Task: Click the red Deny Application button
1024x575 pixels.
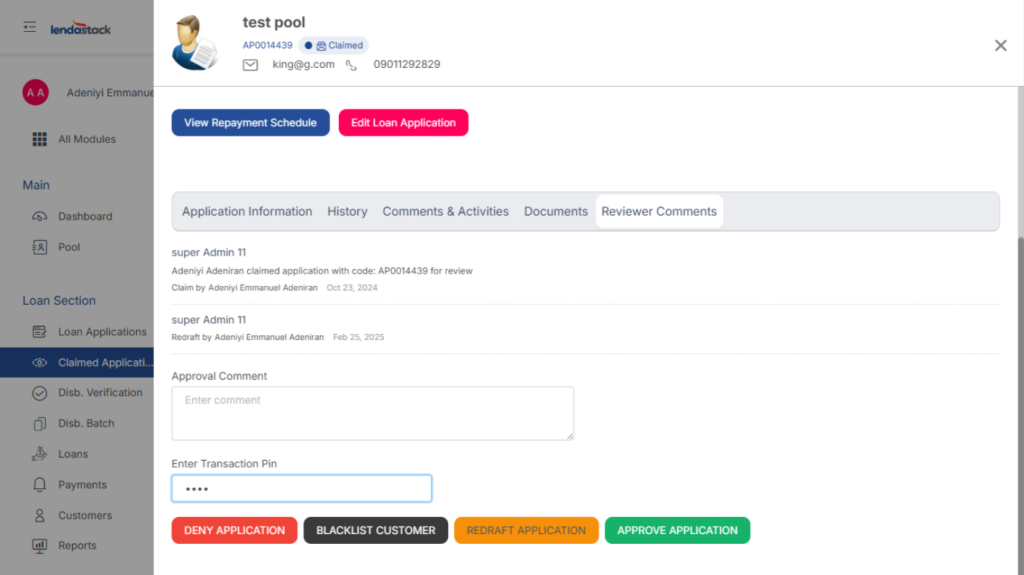Action: (x=234, y=530)
